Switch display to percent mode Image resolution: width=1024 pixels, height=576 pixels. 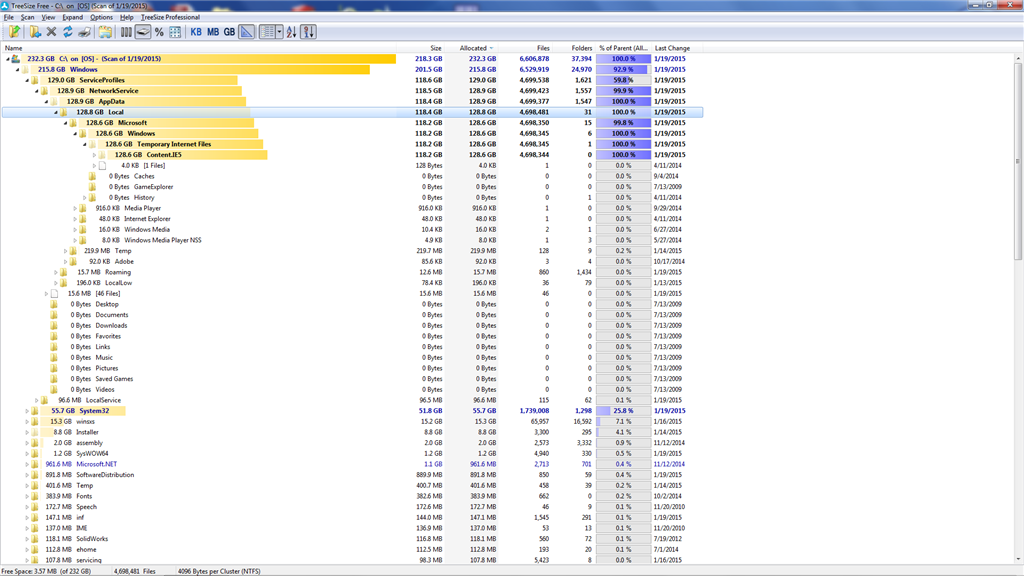[x=159, y=31]
